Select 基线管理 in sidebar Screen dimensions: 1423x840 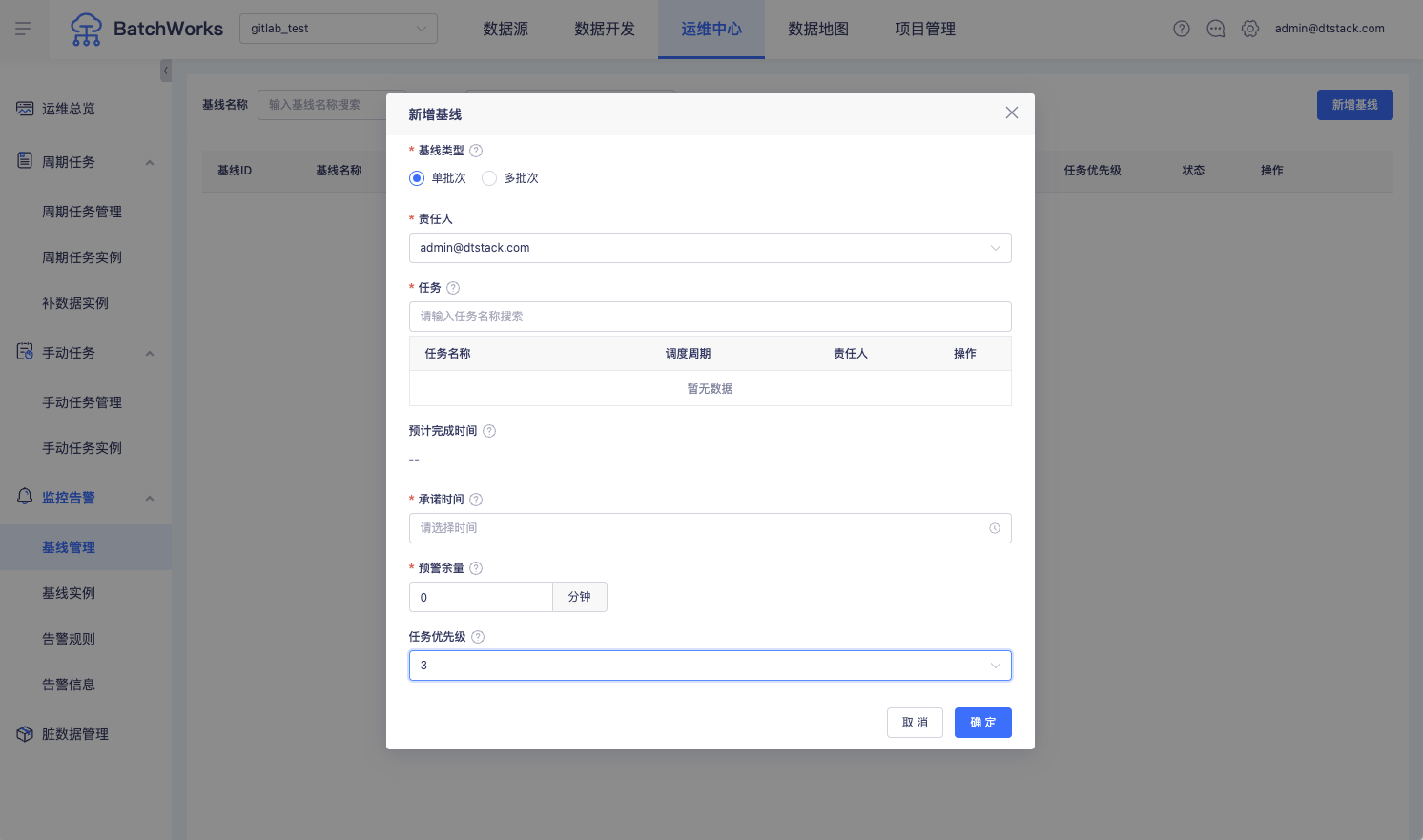click(86, 547)
